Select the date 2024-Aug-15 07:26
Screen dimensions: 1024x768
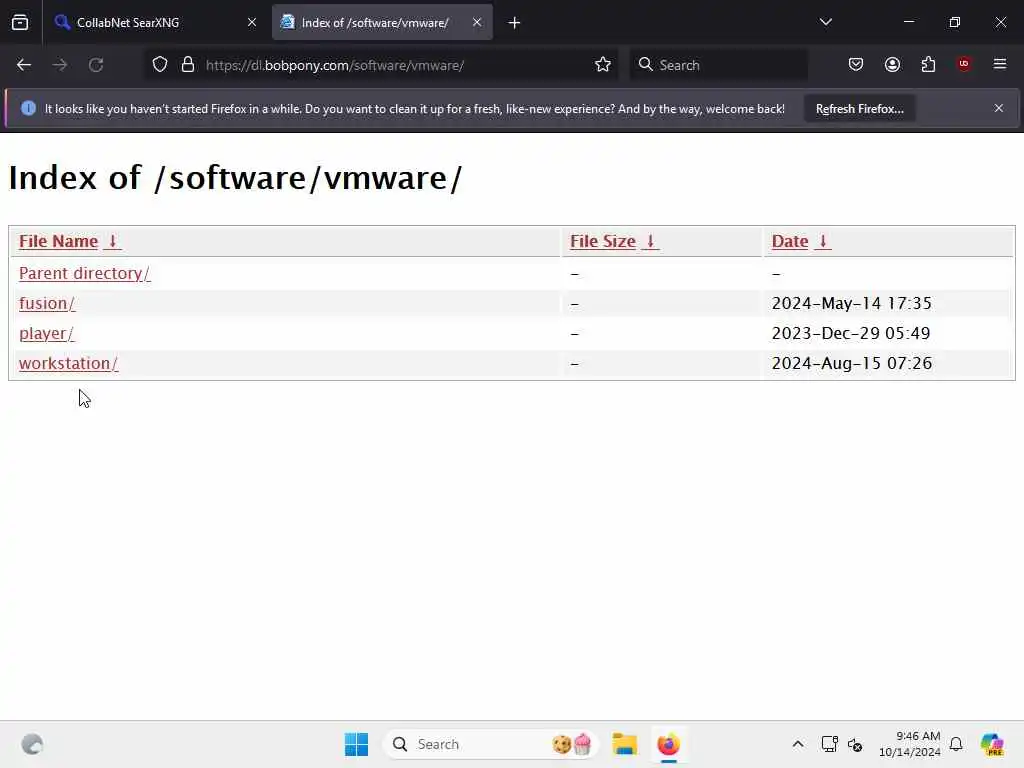[x=852, y=363]
